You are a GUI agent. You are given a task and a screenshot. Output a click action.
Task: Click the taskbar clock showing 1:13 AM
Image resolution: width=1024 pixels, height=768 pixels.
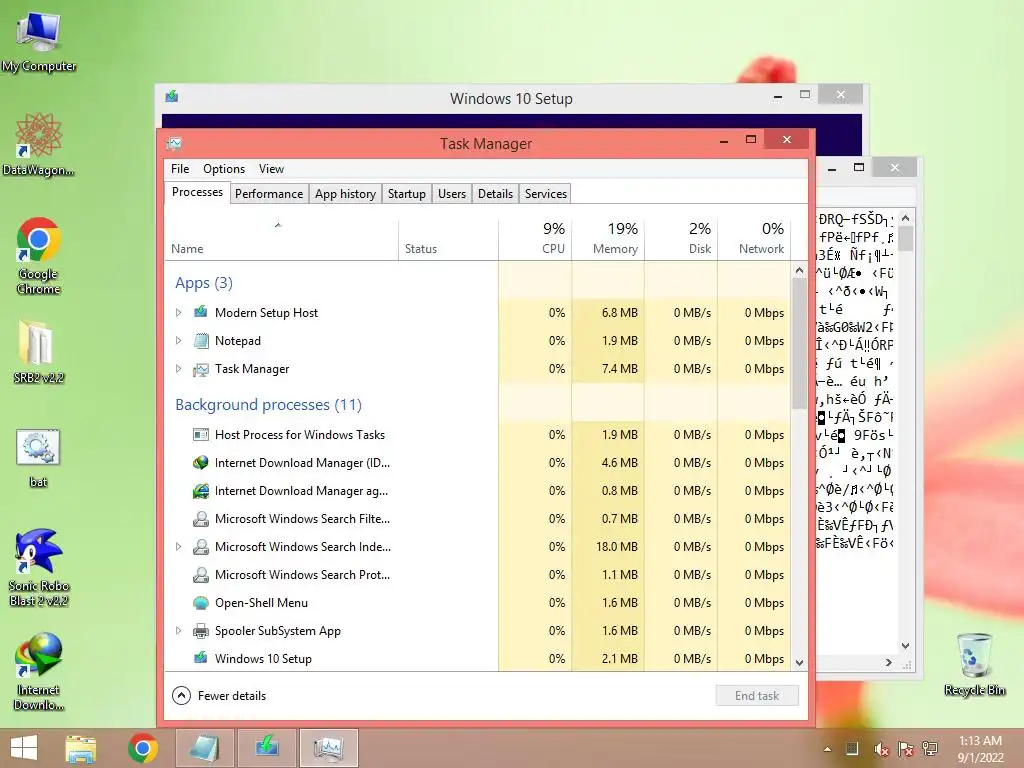pos(980,749)
